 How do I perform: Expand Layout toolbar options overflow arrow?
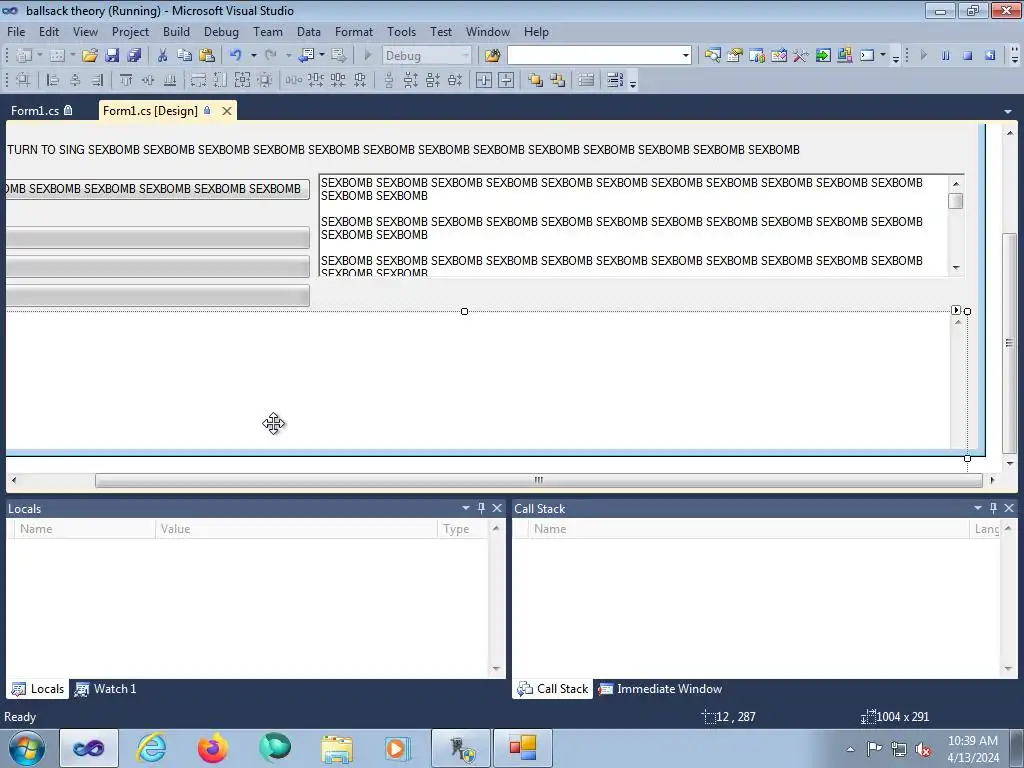pyautogui.click(x=633, y=81)
